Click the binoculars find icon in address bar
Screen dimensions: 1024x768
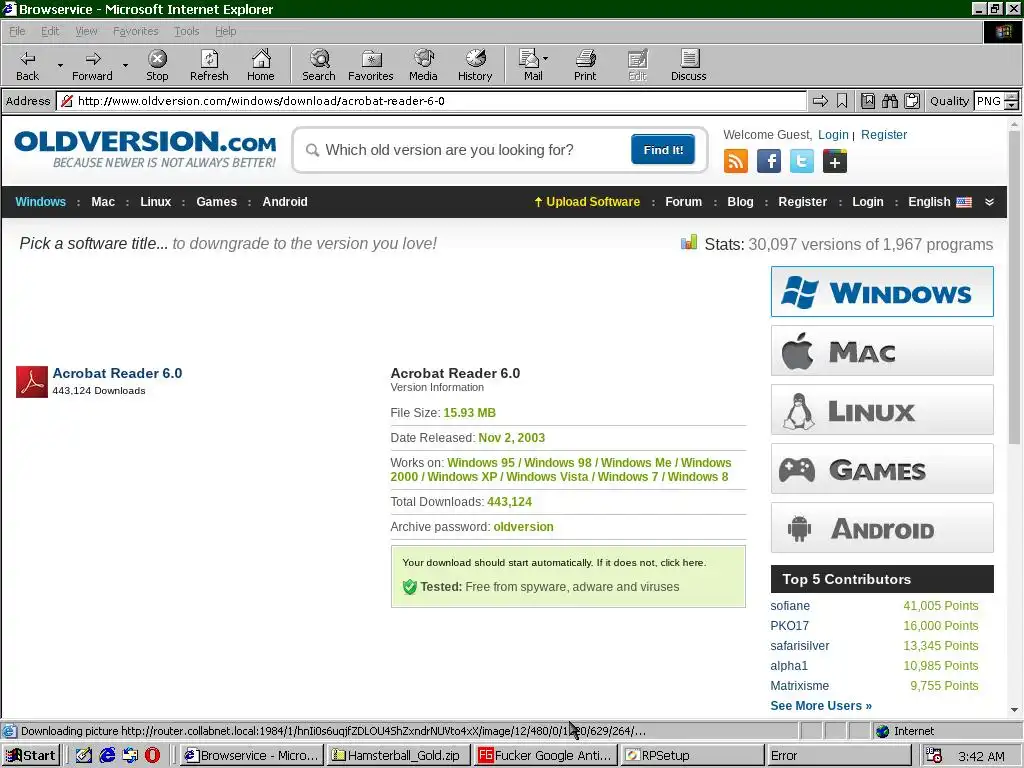889,101
